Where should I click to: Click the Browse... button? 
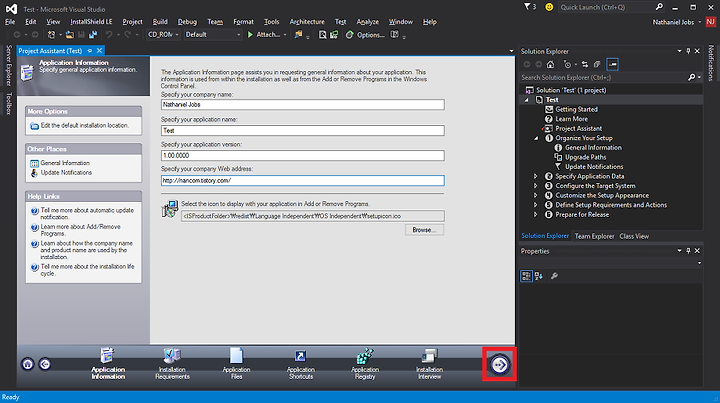[x=424, y=230]
